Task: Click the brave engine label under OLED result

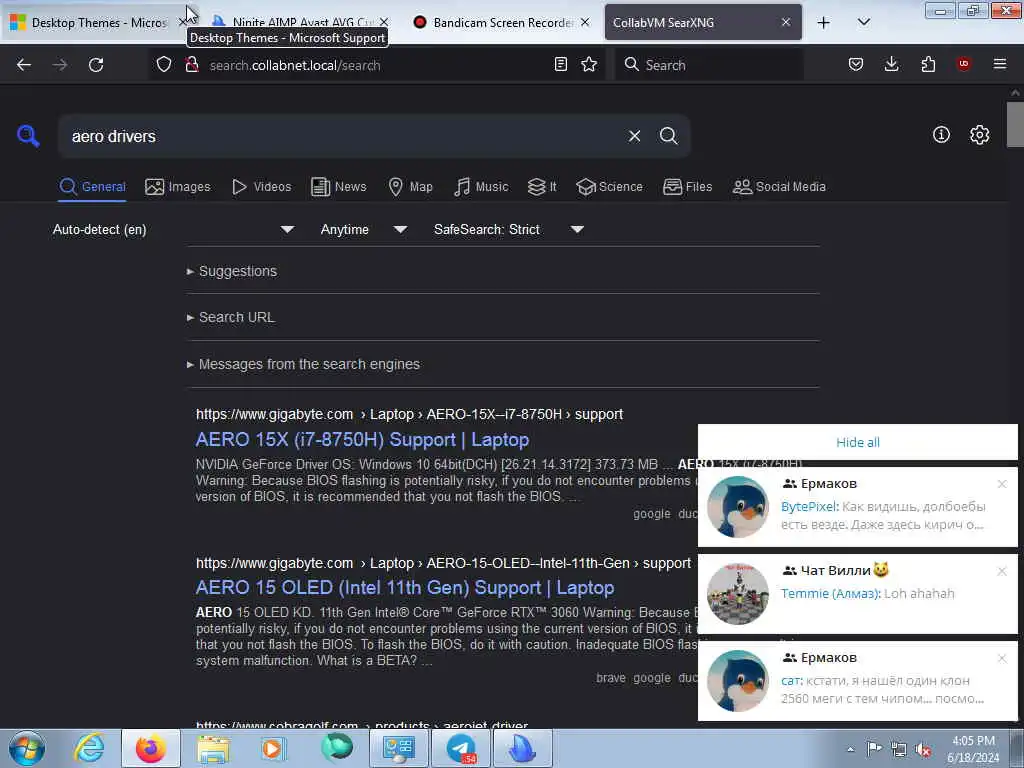Action: [x=611, y=678]
